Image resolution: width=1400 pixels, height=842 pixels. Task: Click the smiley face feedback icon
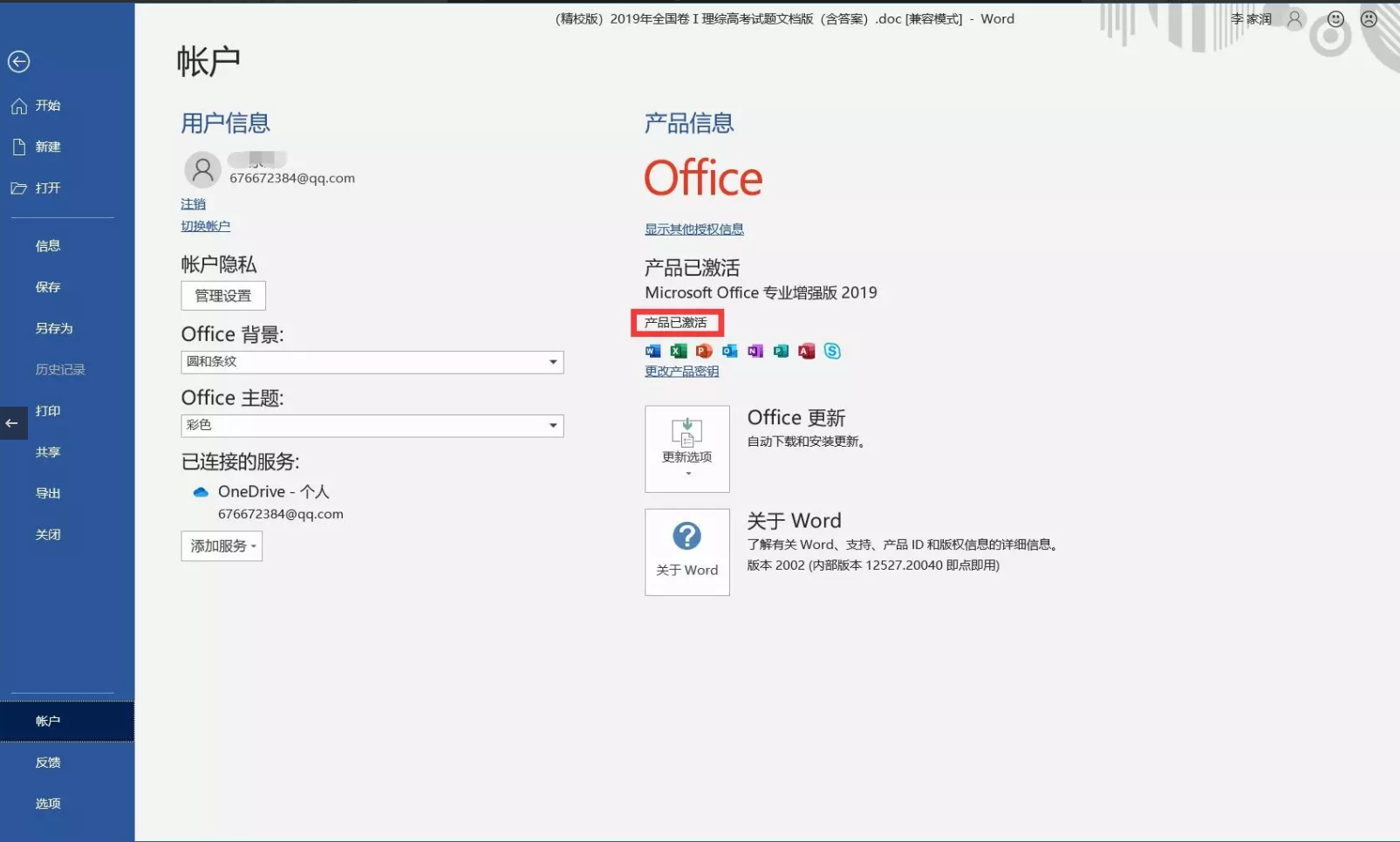coord(1335,18)
